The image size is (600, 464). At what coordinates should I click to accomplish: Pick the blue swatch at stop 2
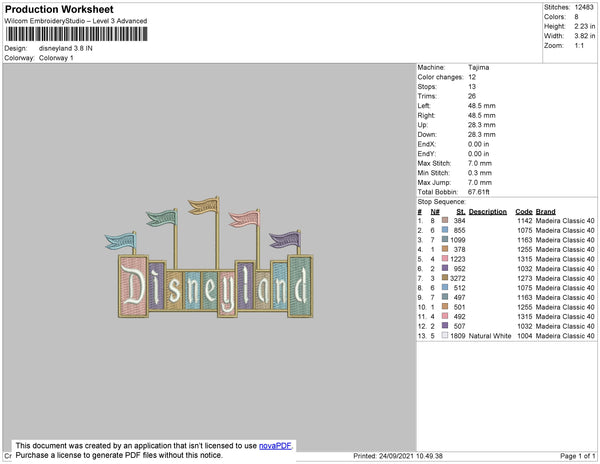click(x=445, y=230)
